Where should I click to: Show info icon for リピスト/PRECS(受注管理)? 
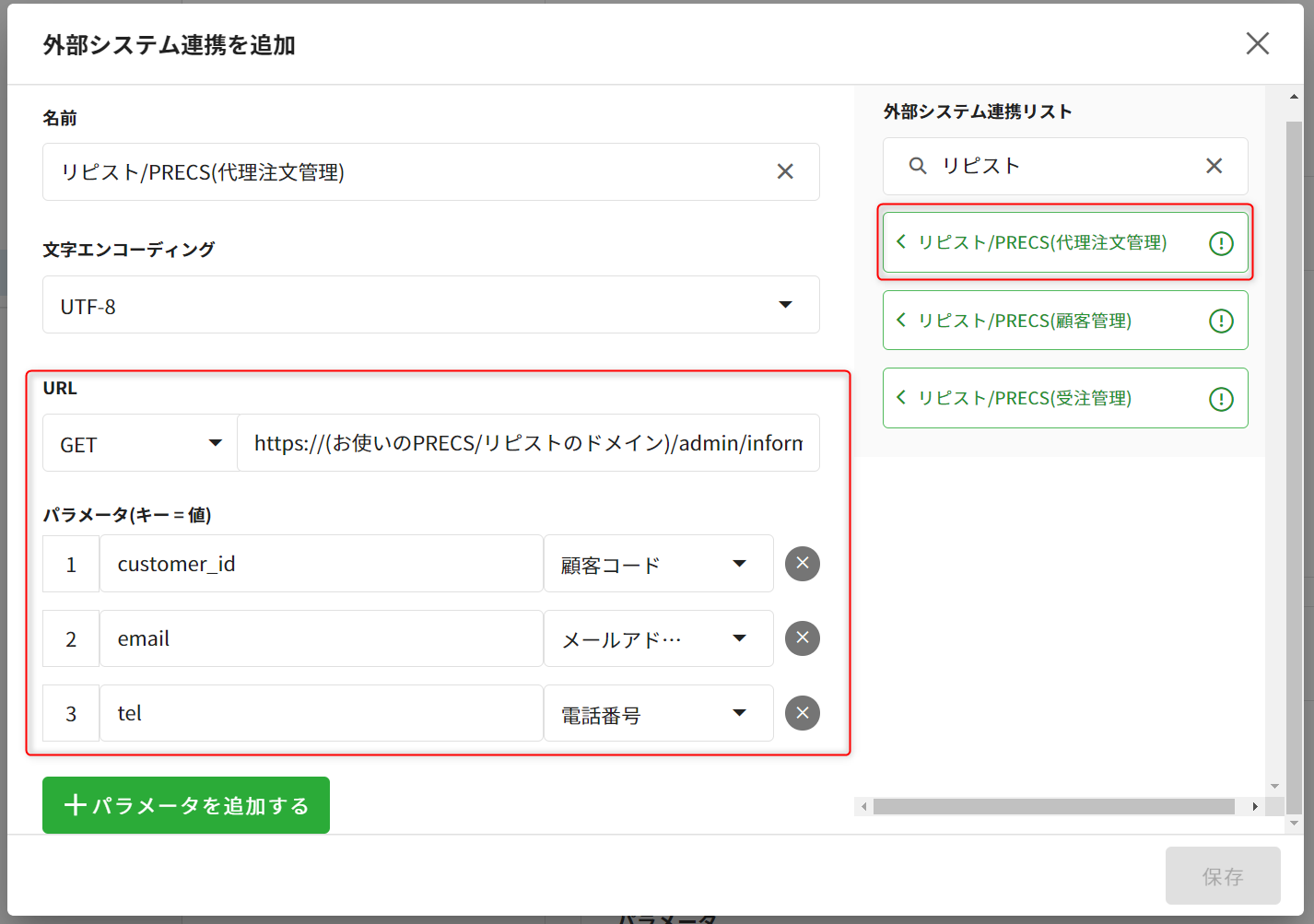[1221, 399]
